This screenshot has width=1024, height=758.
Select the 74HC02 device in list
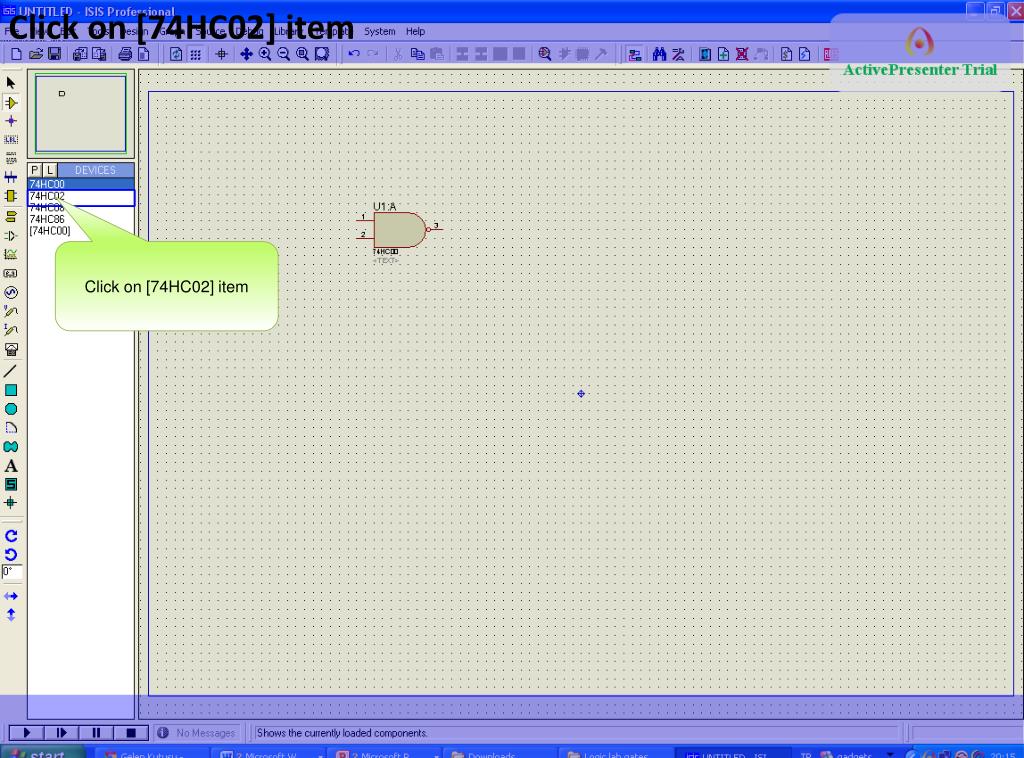pyautogui.click(x=81, y=196)
